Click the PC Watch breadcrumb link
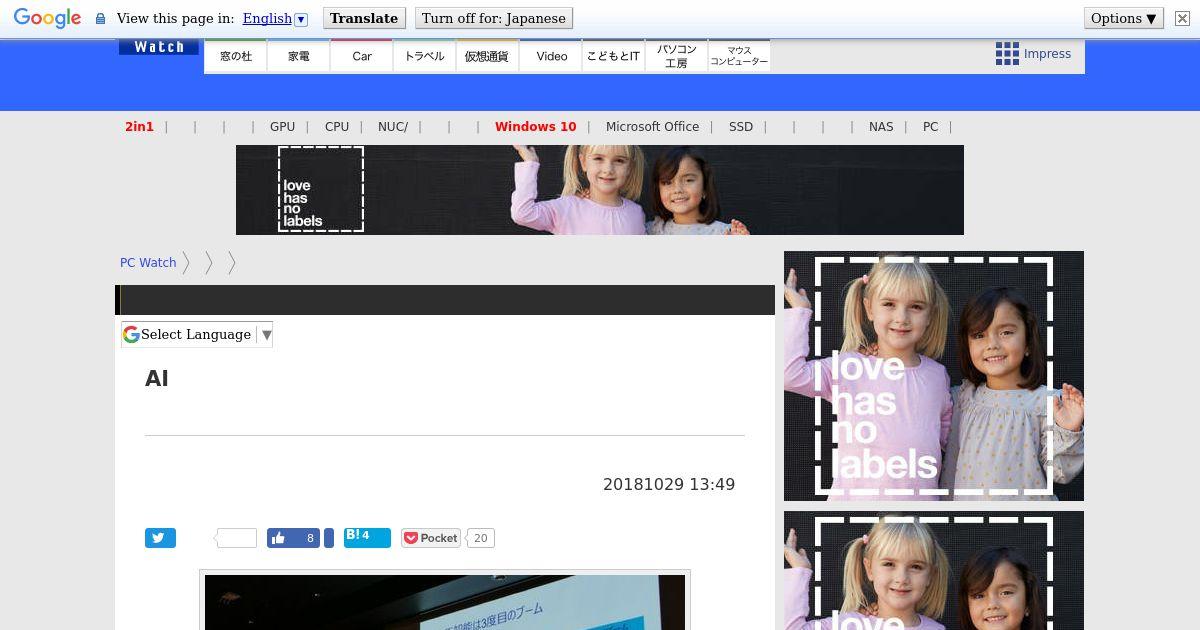 pos(148,263)
